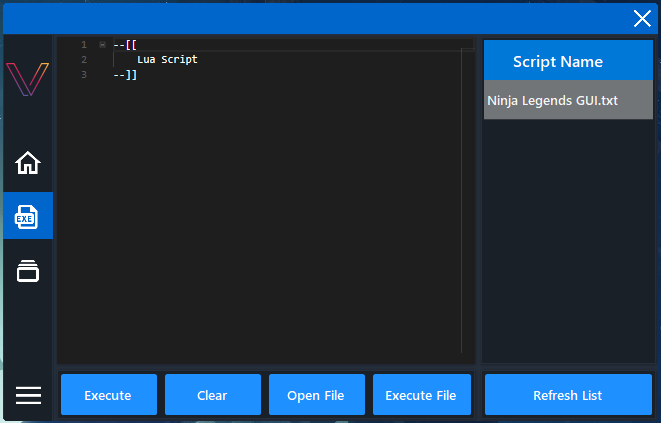Click the V logo in the sidebar
This screenshot has height=423, width=661.
click(27, 79)
